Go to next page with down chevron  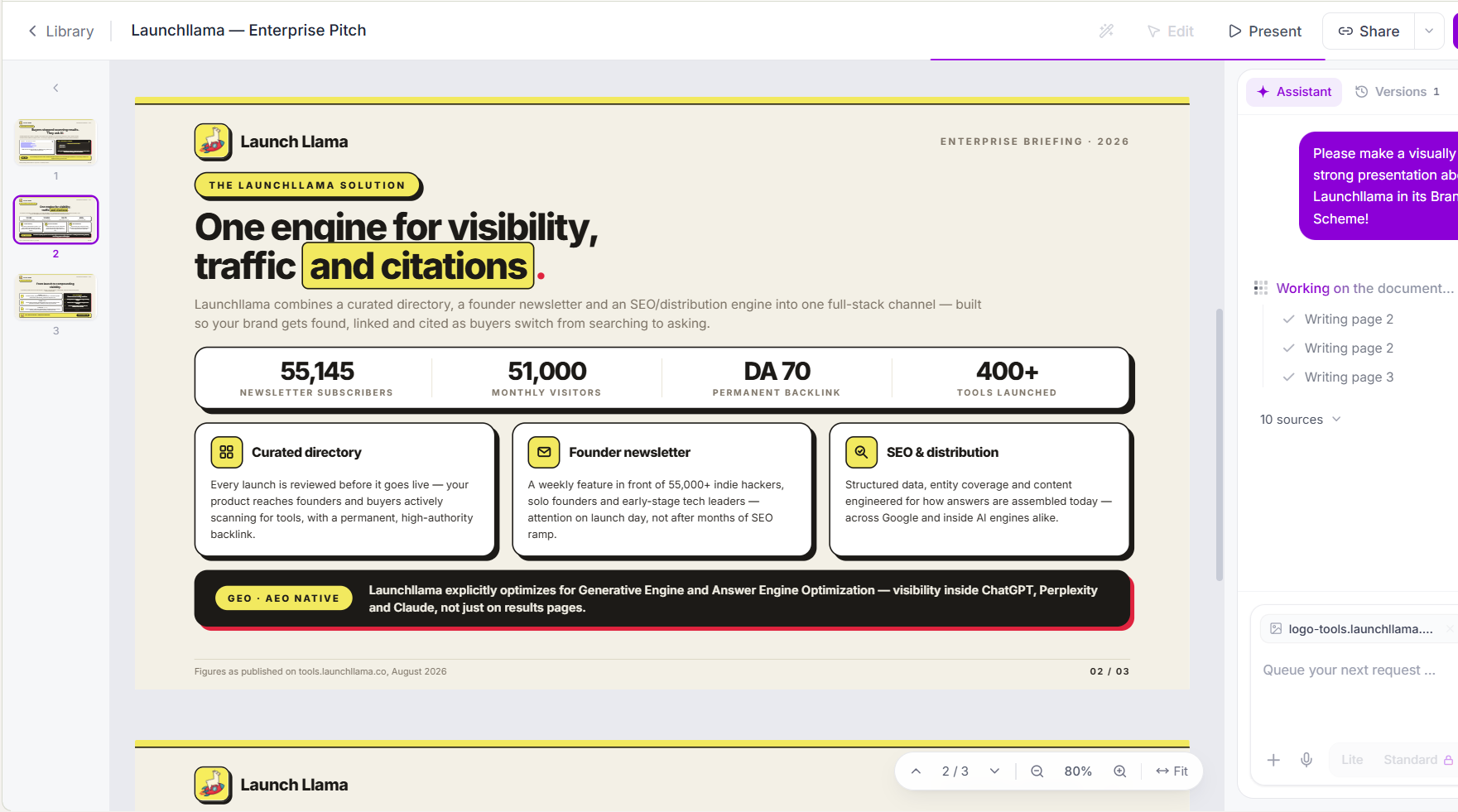pyautogui.click(x=994, y=771)
